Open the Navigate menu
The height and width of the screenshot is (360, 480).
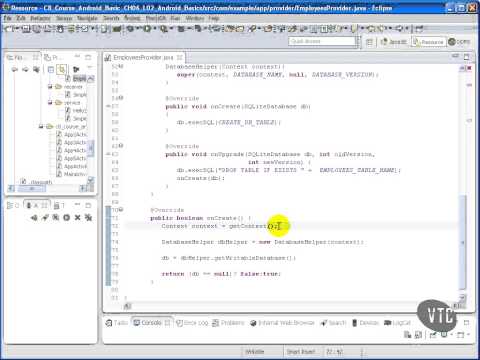[87, 18]
